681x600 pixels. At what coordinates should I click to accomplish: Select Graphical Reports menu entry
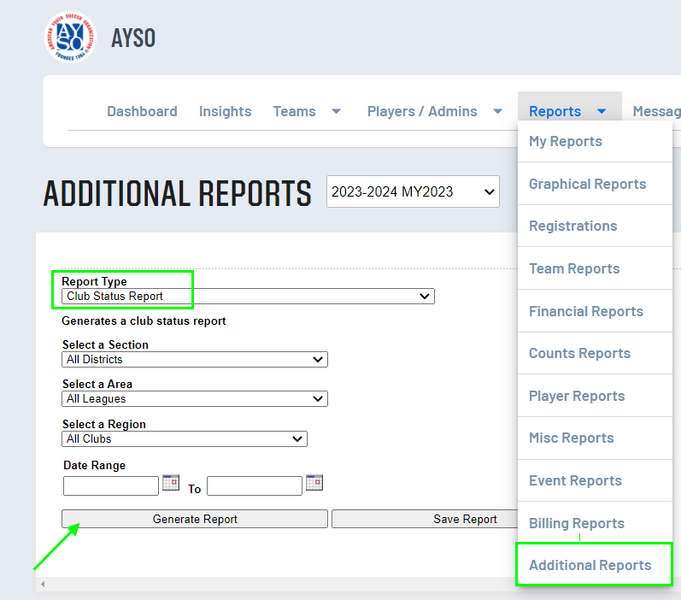pyautogui.click(x=587, y=184)
